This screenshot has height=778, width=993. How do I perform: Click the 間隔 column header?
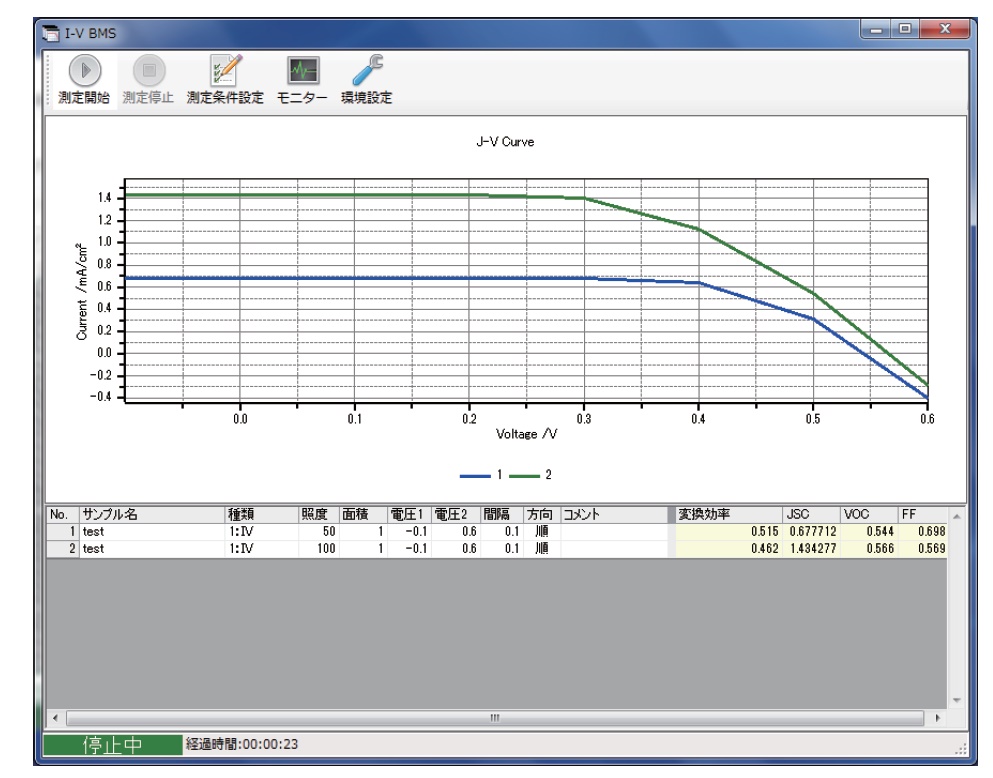click(x=502, y=514)
